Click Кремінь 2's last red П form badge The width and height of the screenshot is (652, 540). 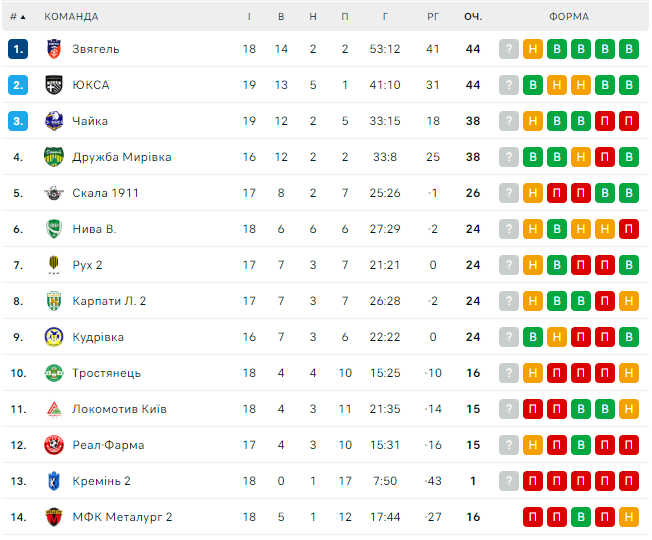[628, 481]
